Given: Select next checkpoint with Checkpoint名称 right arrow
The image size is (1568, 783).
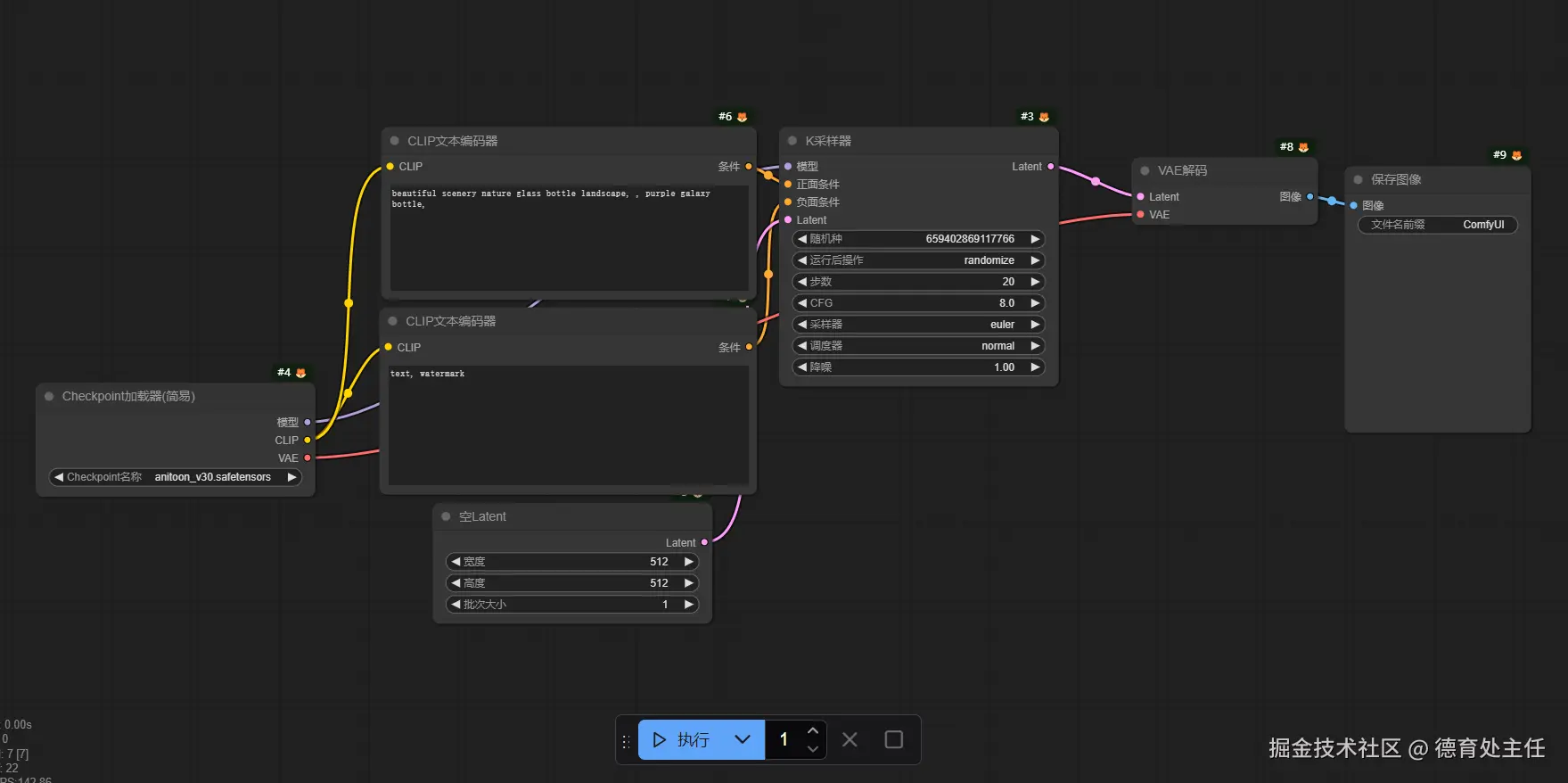Looking at the screenshot, I should tap(291, 477).
